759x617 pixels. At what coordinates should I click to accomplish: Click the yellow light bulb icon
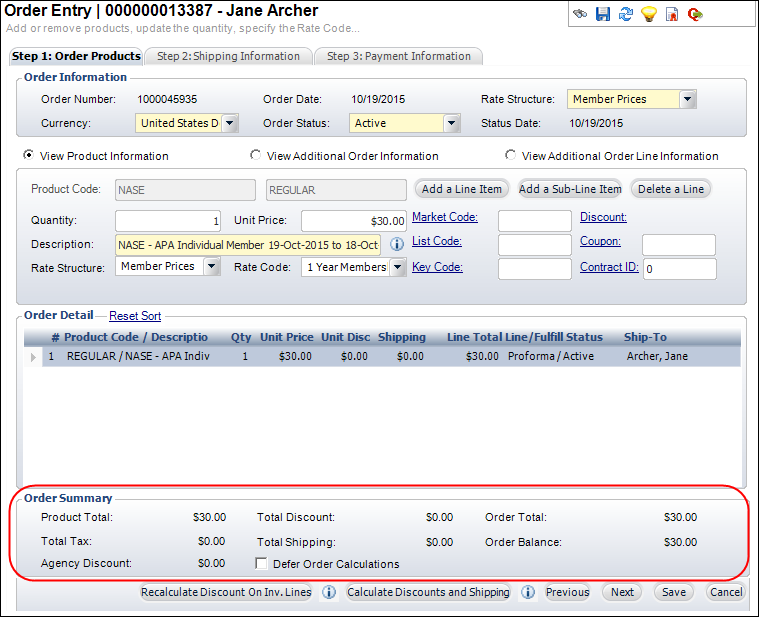pyautogui.click(x=649, y=14)
